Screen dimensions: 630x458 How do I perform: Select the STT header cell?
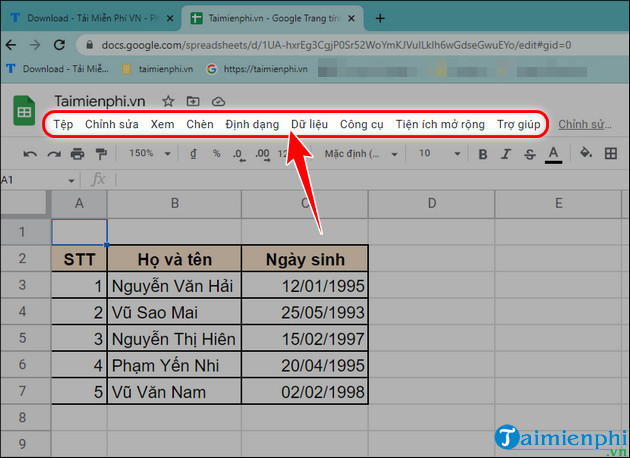(79, 259)
